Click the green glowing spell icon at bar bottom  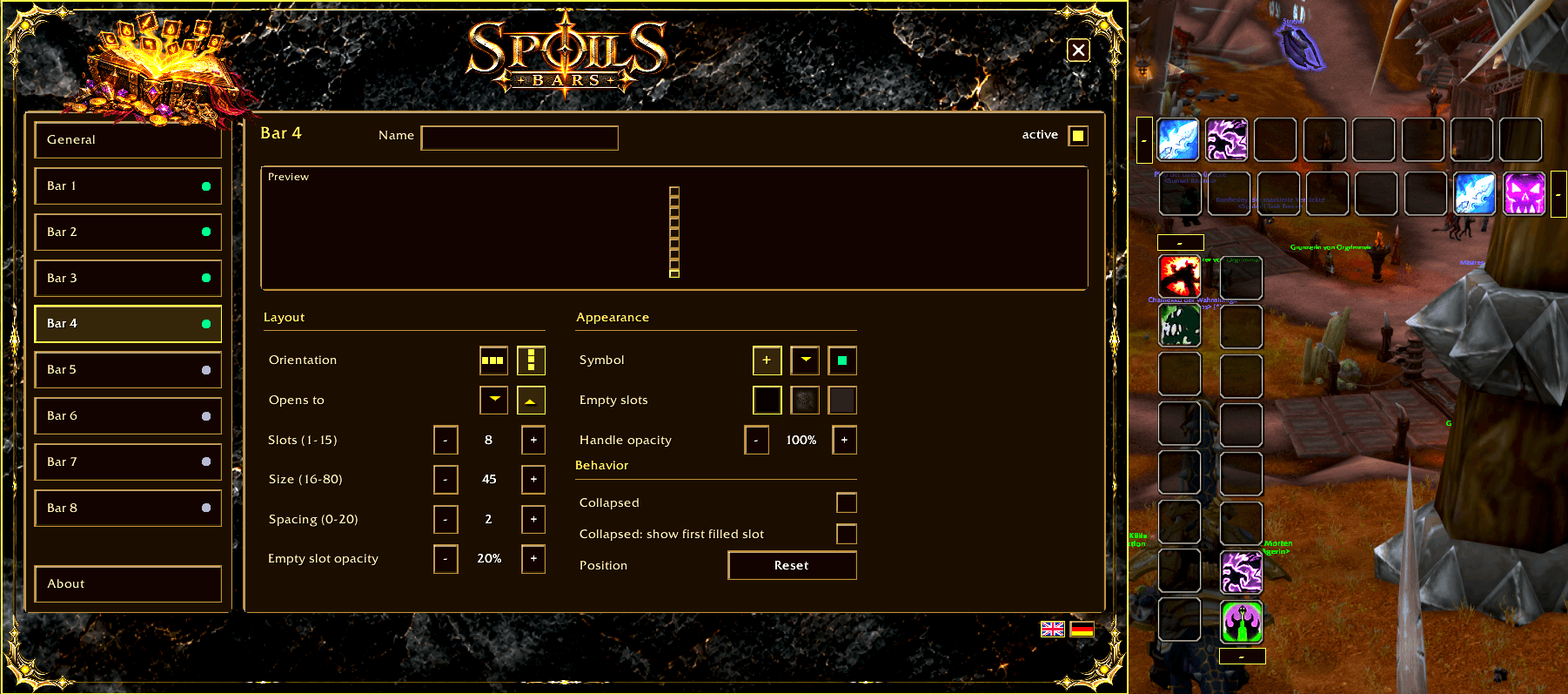[1242, 622]
